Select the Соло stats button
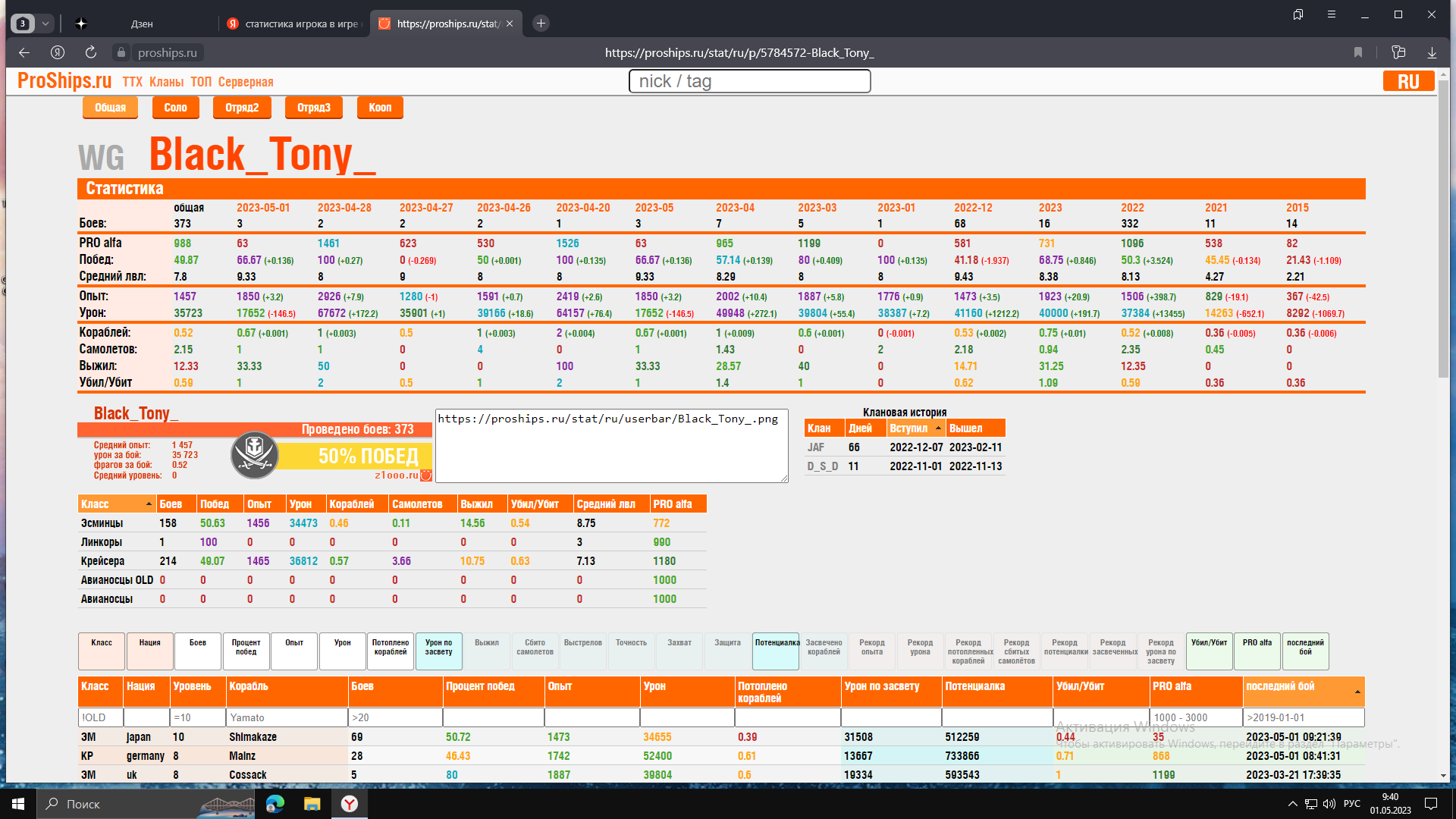 (175, 108)
